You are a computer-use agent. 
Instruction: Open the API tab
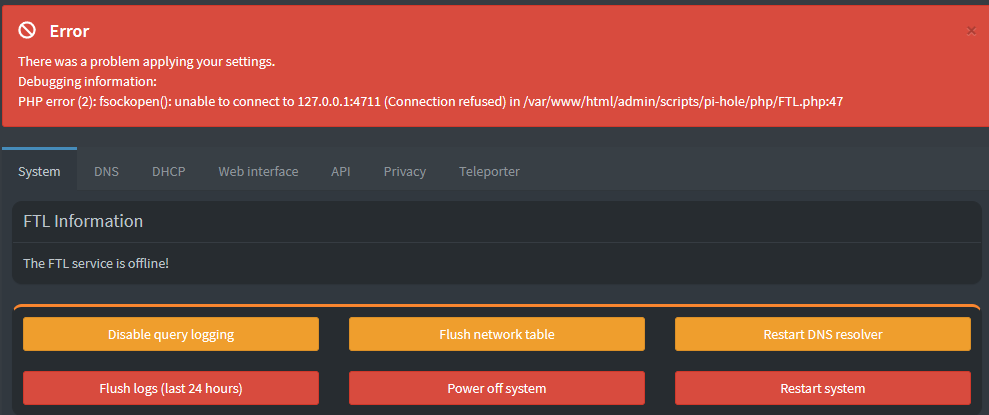pyautogui.click(x=341, y=171)
